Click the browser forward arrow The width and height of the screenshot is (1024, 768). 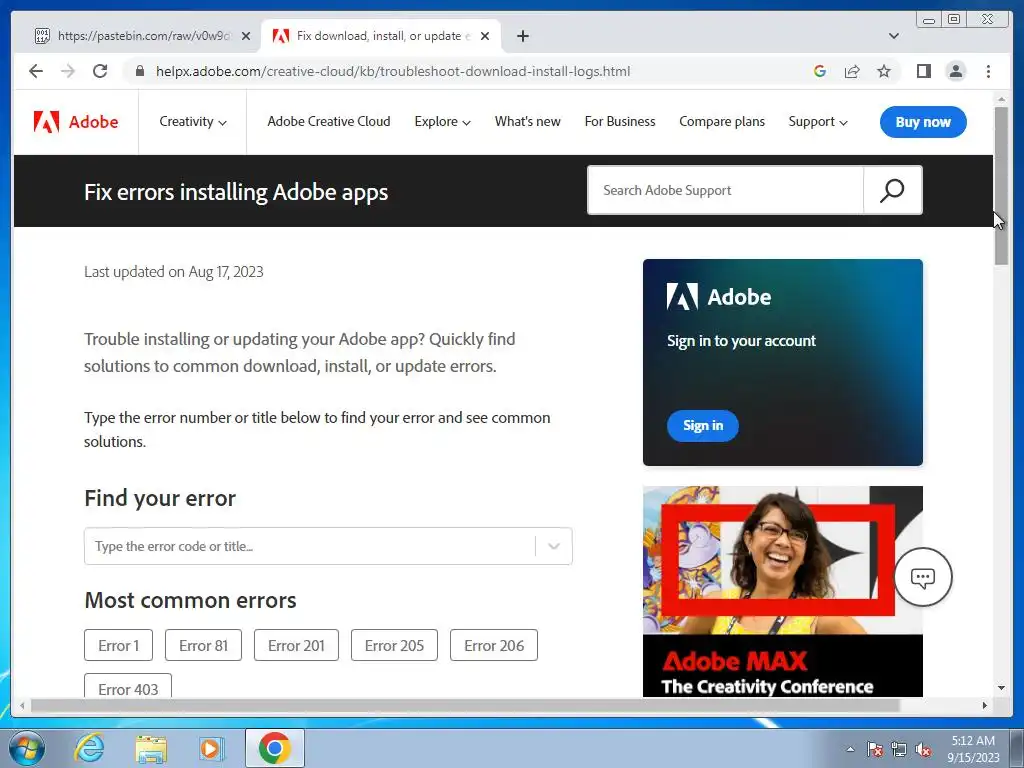click(68, 71)
